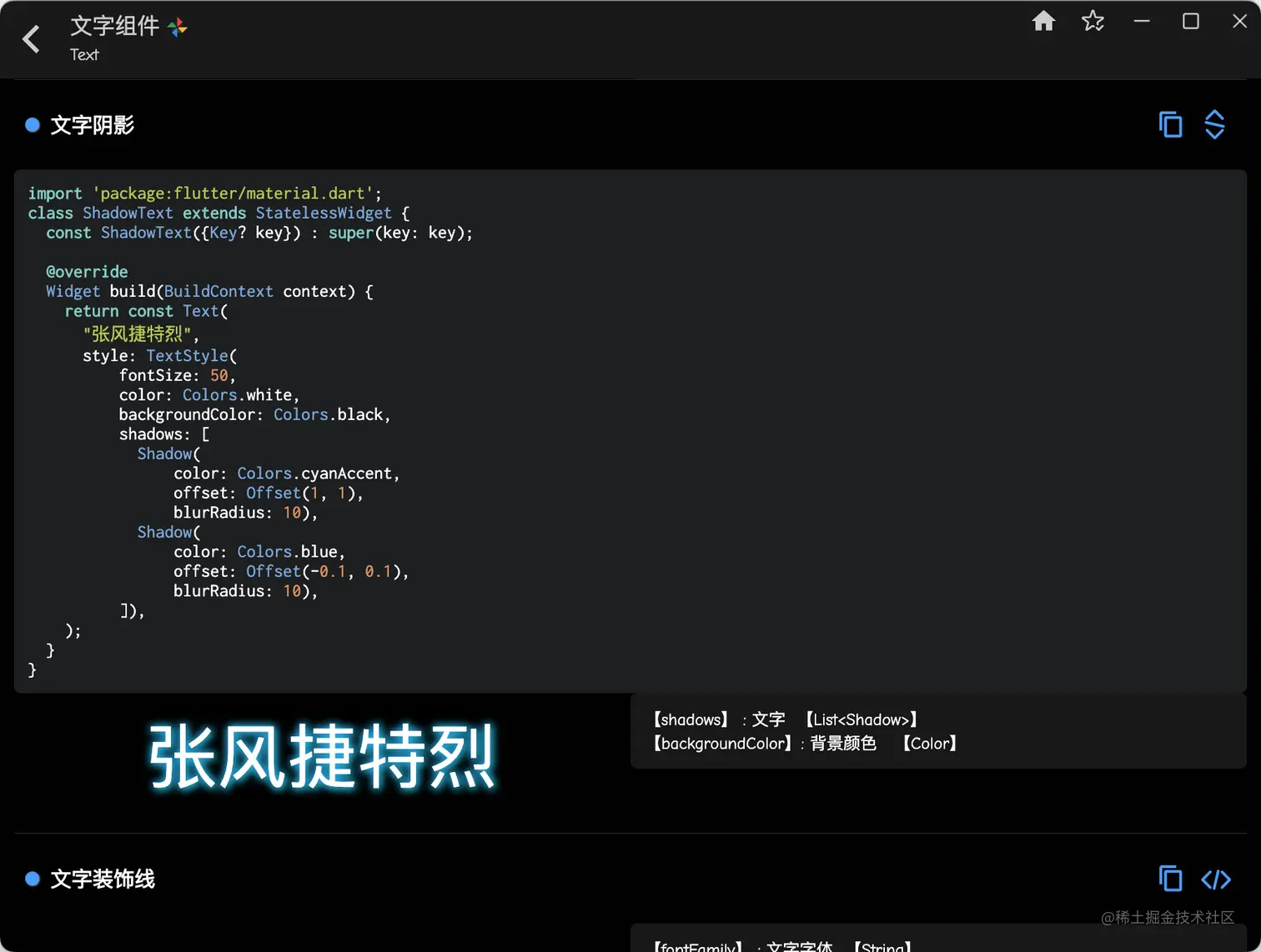Toggle the blue bullet beside 文字装饰线
Image resolution: width=1261 pixels, height=952 pixels.
(x=32, y=878)
